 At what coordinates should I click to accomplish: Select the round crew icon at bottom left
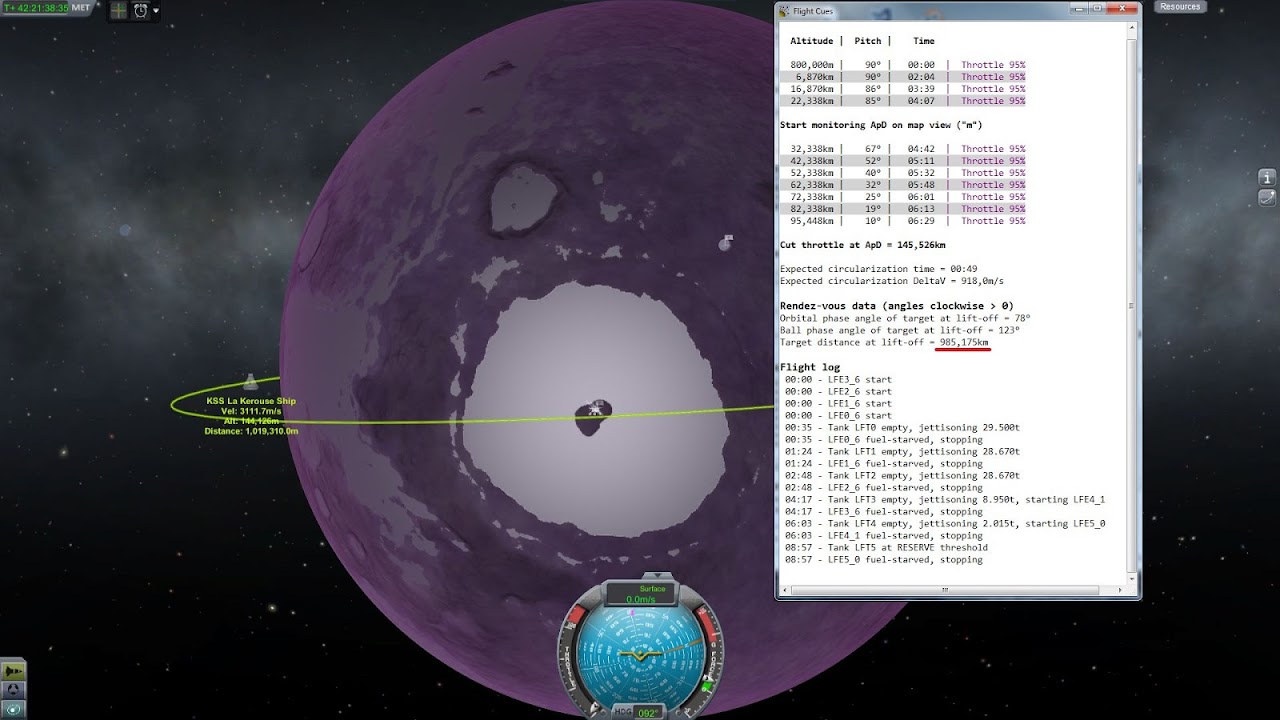point(13,690)
